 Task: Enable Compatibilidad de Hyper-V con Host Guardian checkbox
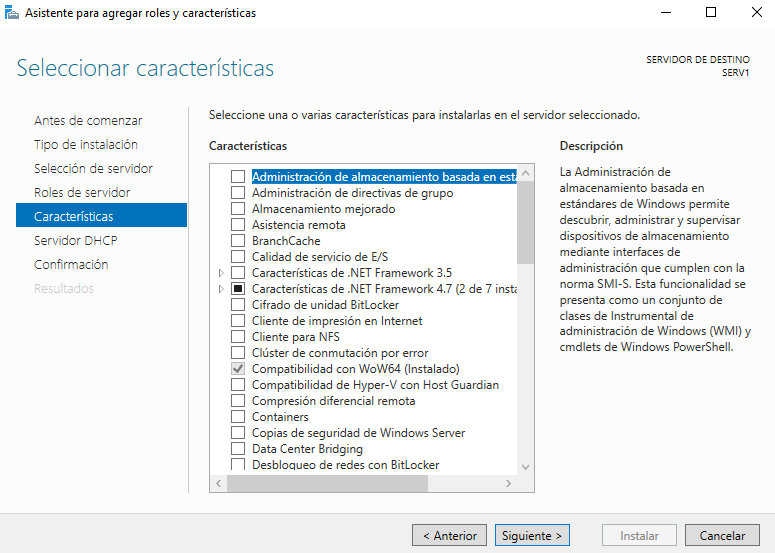238,384
